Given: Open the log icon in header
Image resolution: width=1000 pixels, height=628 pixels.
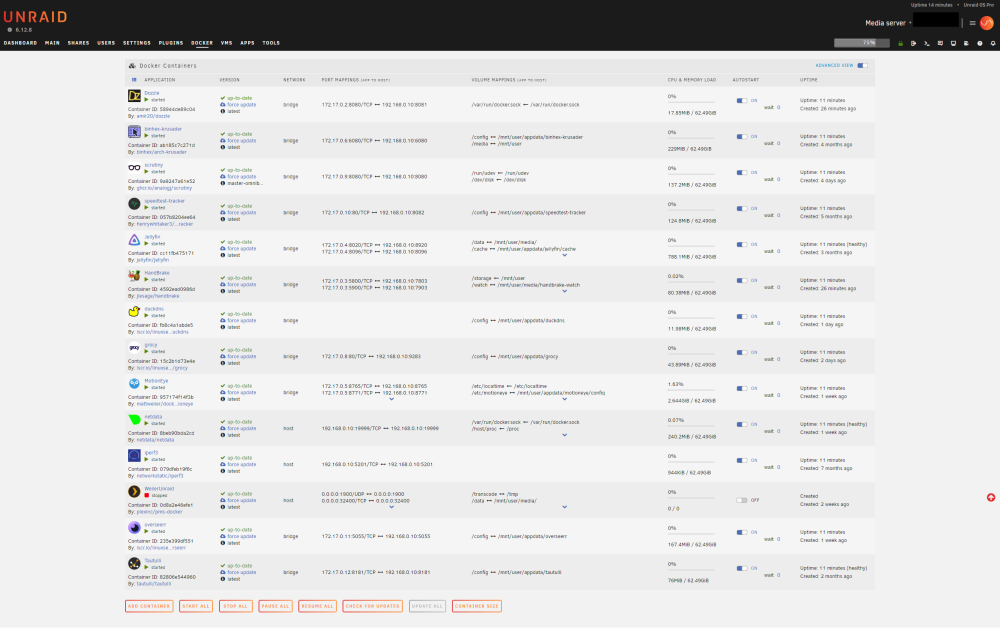Looking at the screenshot, I should [966, 43].
